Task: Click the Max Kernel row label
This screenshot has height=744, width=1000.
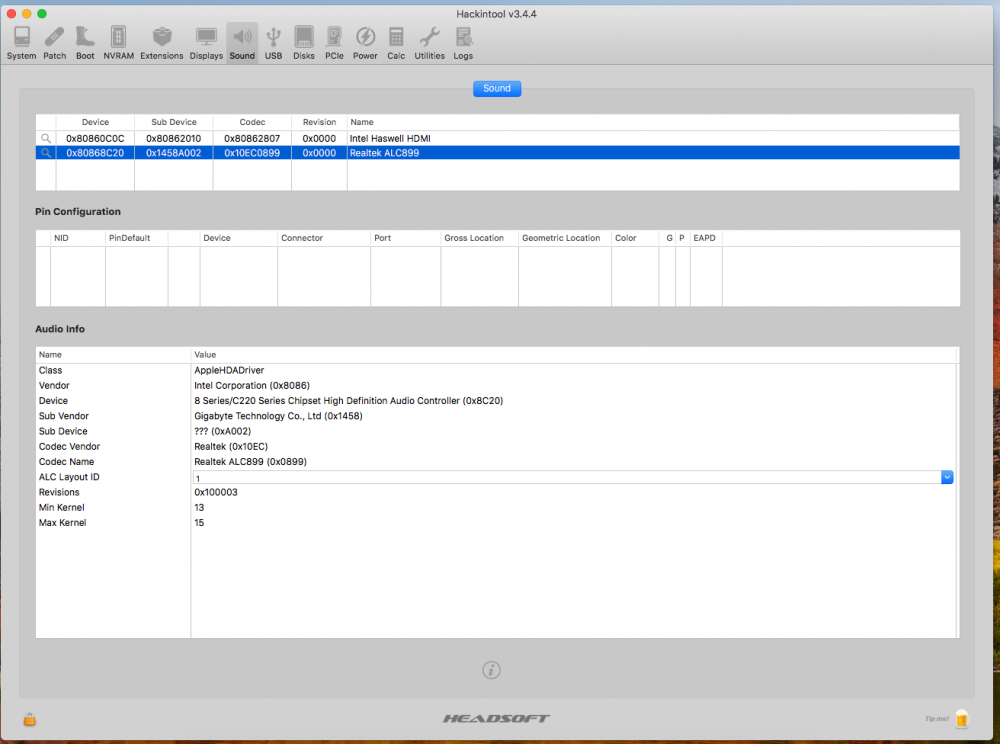Action: pyautogui.click(x=62, y=523)
